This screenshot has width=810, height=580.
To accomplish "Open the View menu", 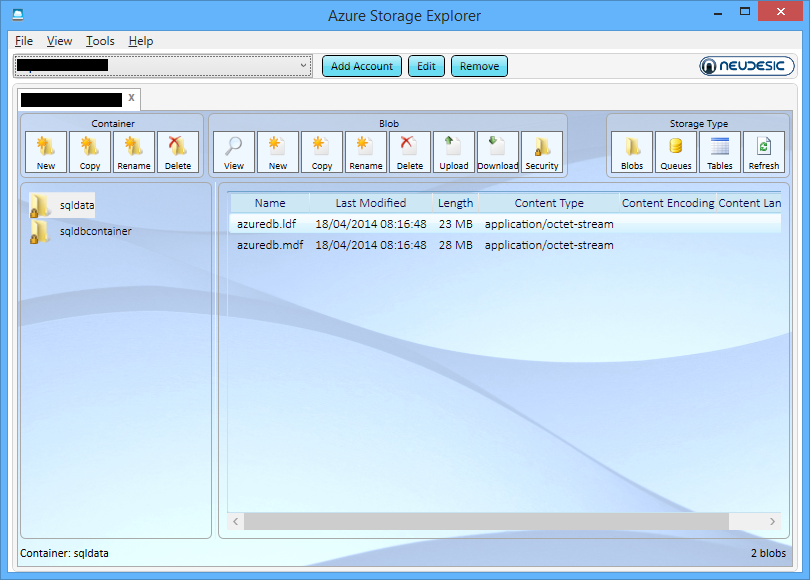I will 59,41.
